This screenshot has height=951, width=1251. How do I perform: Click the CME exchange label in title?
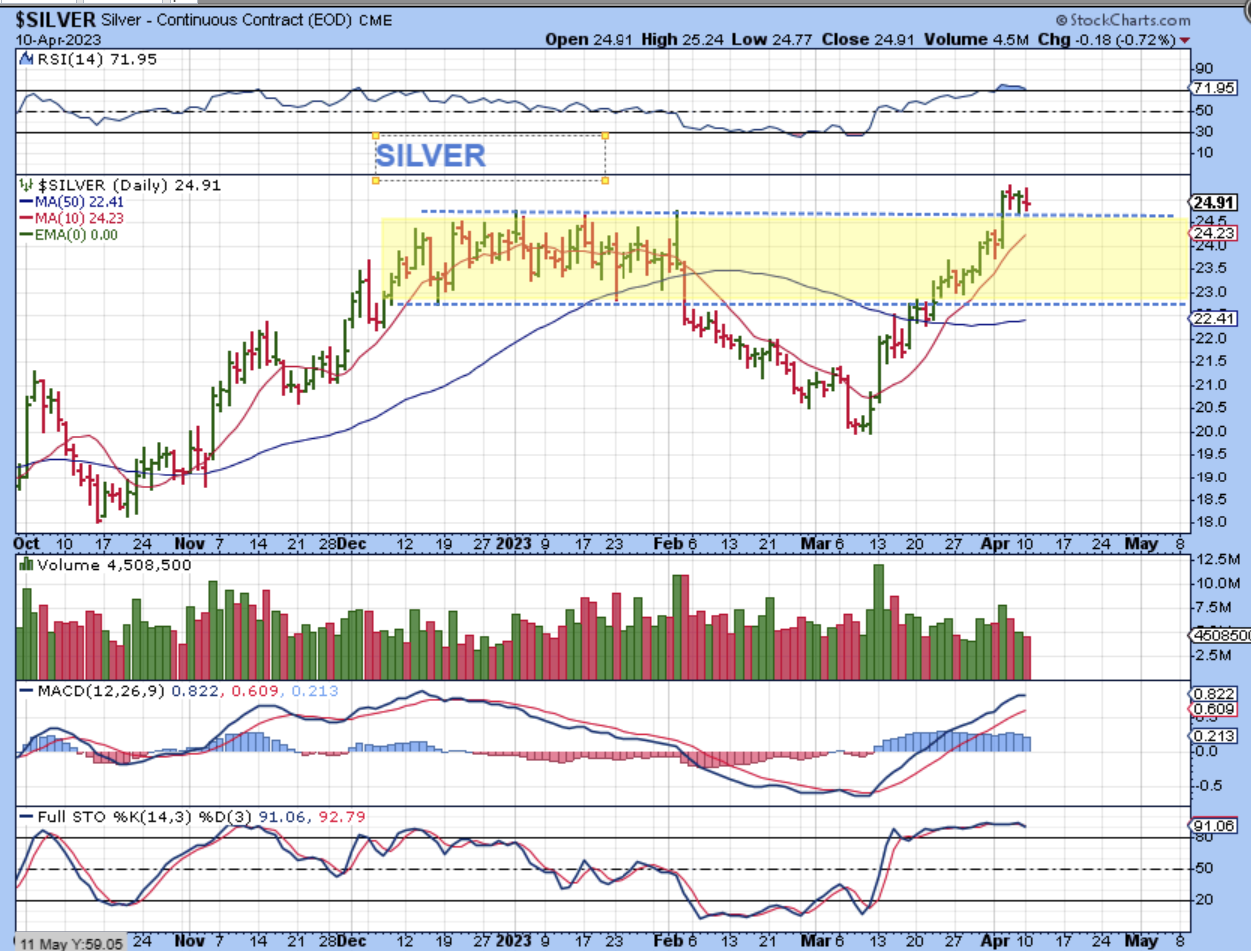pyautogui.click(x=374, y=20)
